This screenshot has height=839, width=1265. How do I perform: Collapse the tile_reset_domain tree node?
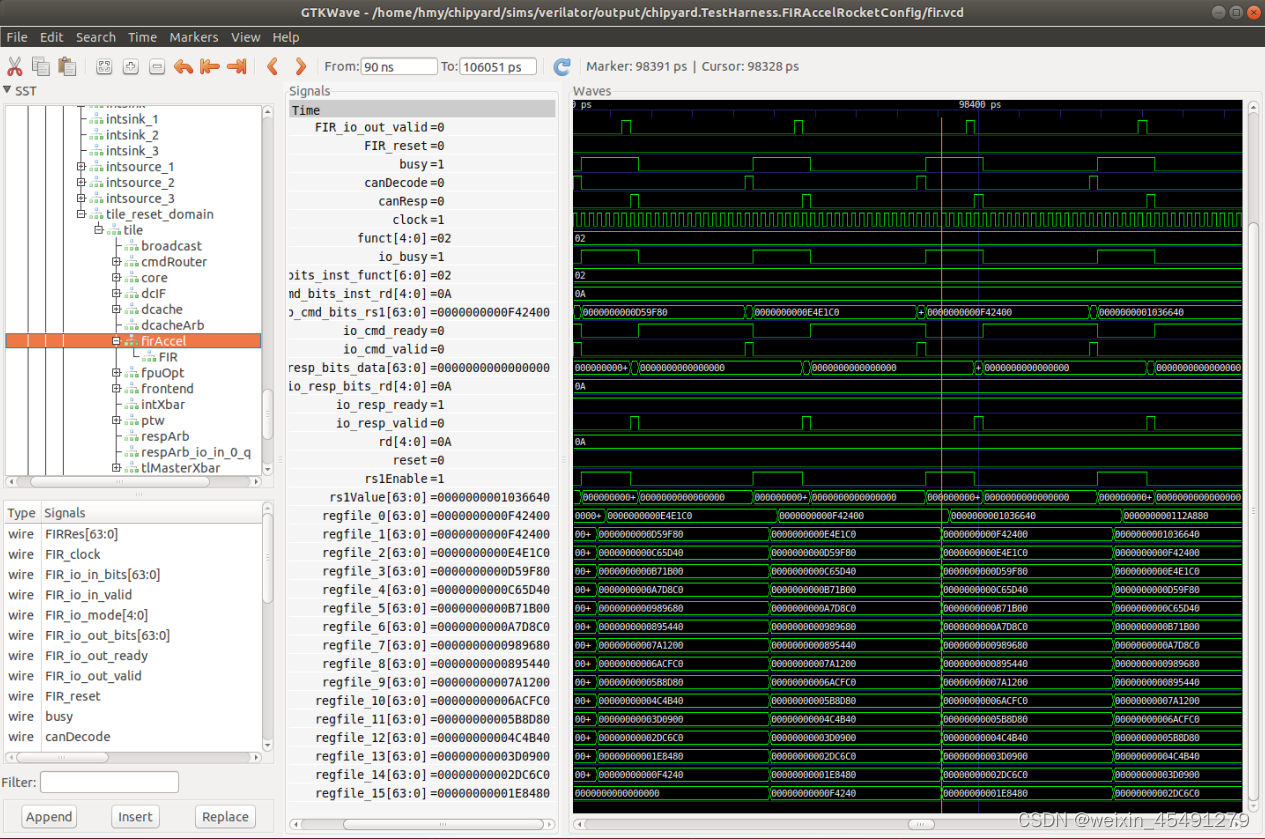coord(81,214)
